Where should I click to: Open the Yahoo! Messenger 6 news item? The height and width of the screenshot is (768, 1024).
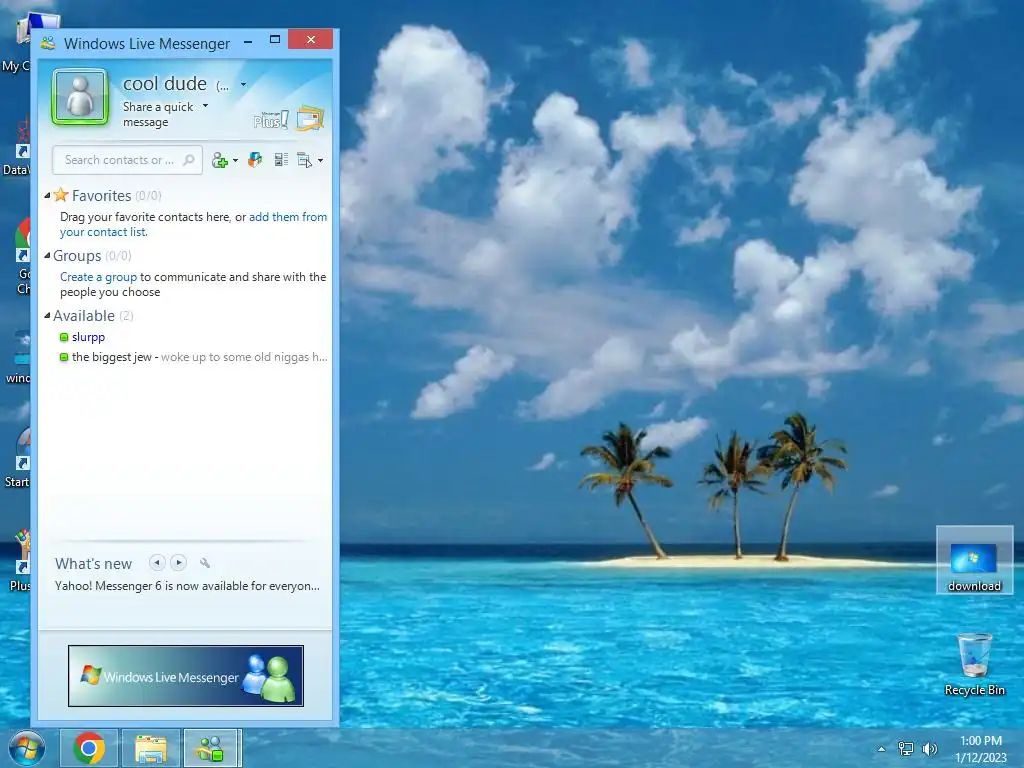pyautogui.click(x=187, y=586)
